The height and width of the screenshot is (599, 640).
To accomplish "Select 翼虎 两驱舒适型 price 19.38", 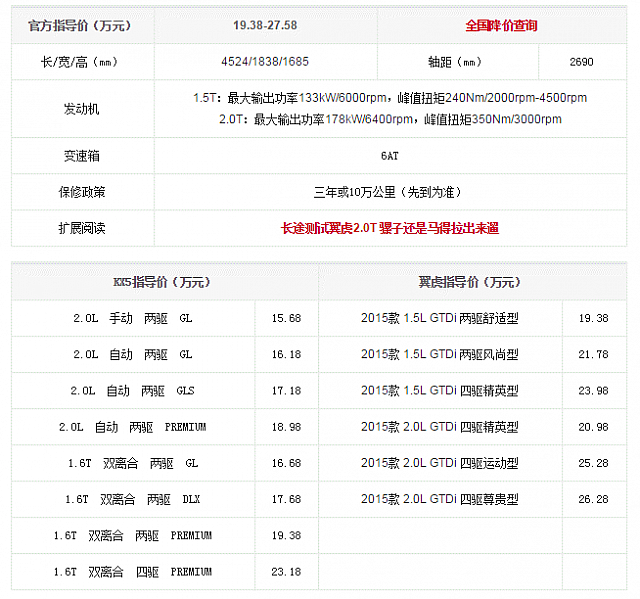I will (x=593, y=318).
